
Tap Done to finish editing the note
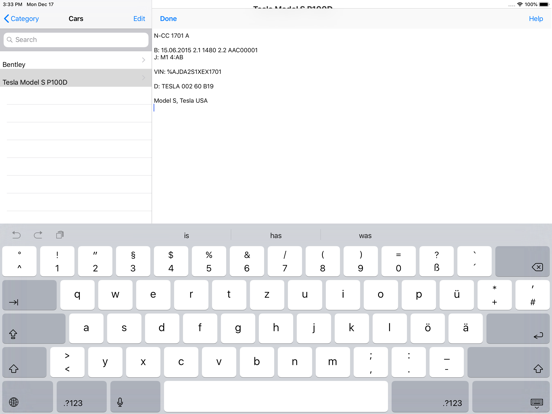(168, 19)
